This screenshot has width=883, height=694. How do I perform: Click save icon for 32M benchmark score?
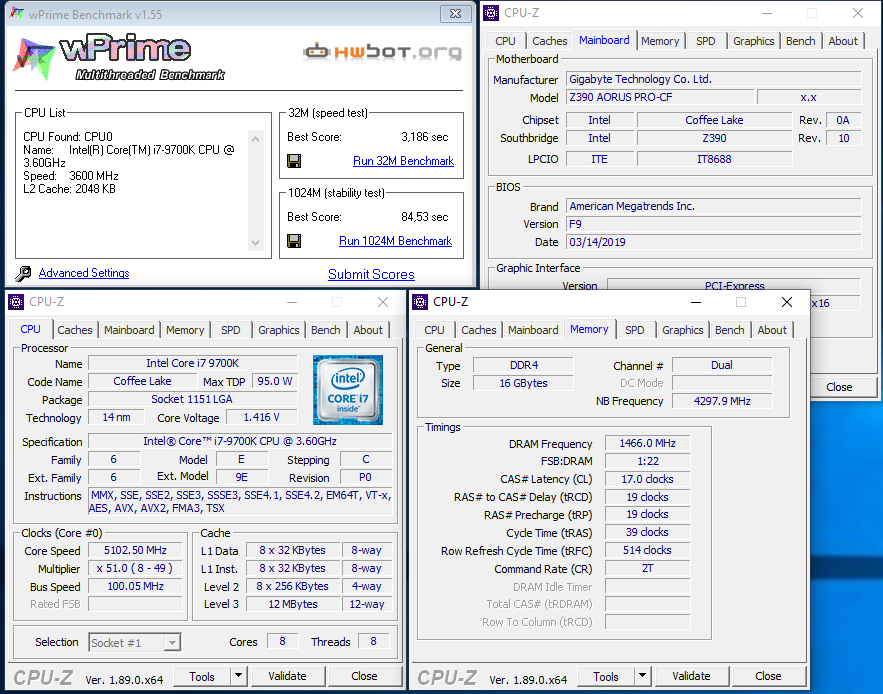(x=293, y=161)
